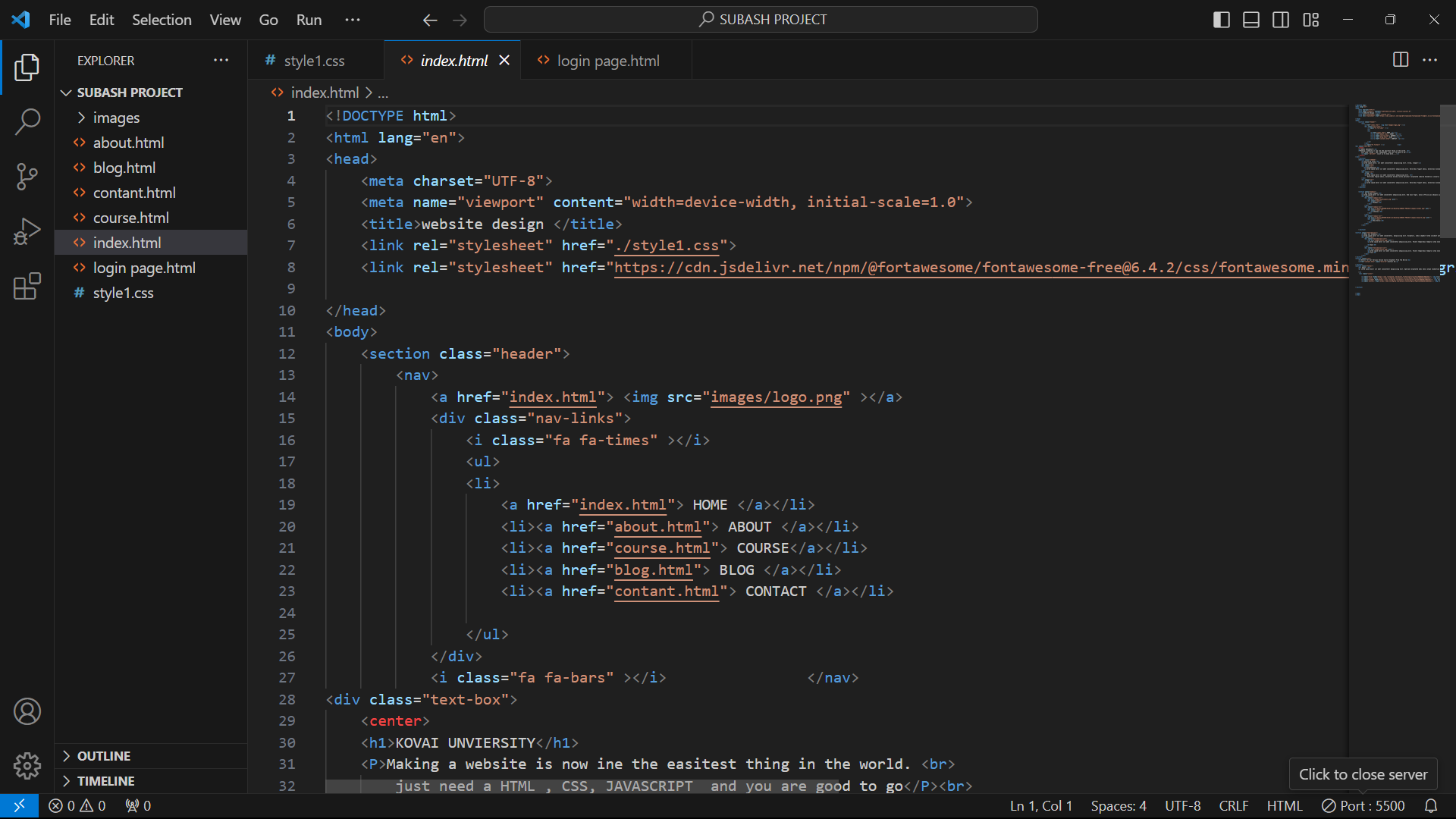
Task: Open the Accounts menu icon
Action: pyautogui.click(x=27, y=711)
